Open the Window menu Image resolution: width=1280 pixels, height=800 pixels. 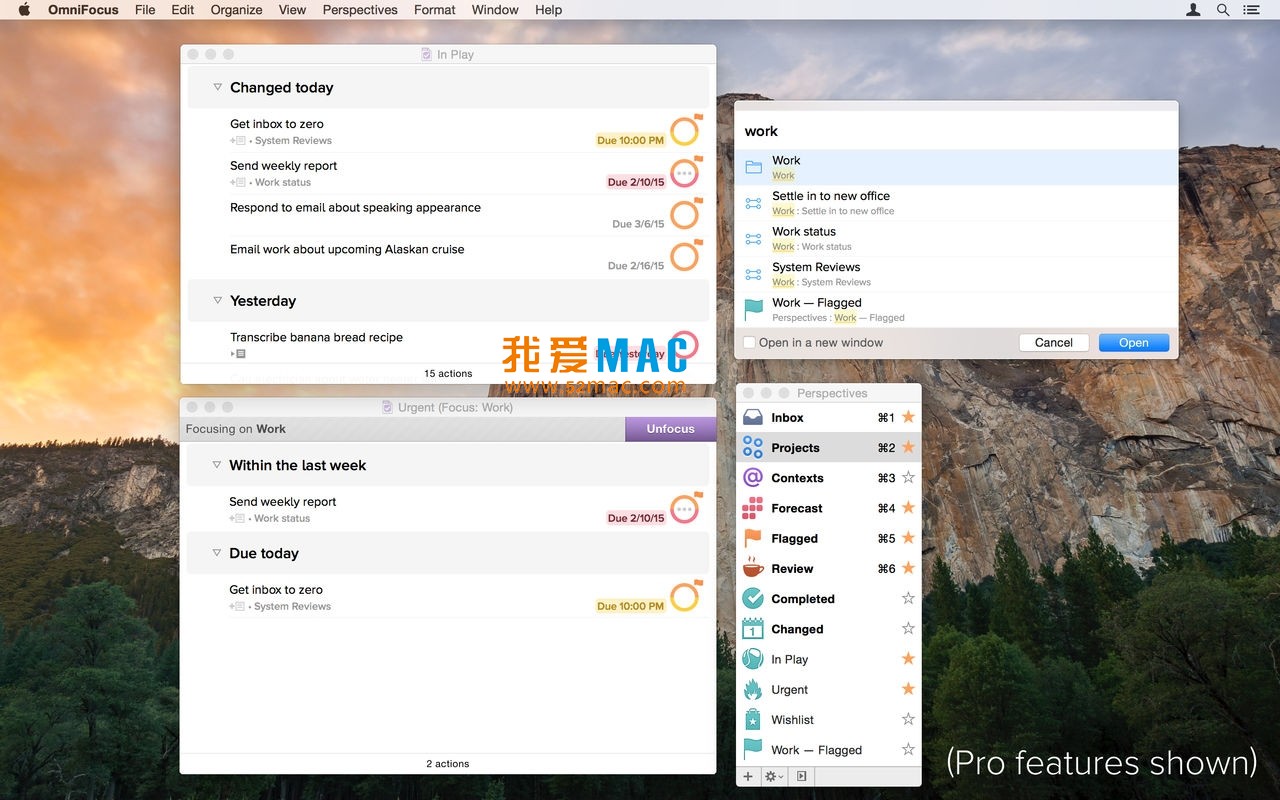[x=495, y=10]
